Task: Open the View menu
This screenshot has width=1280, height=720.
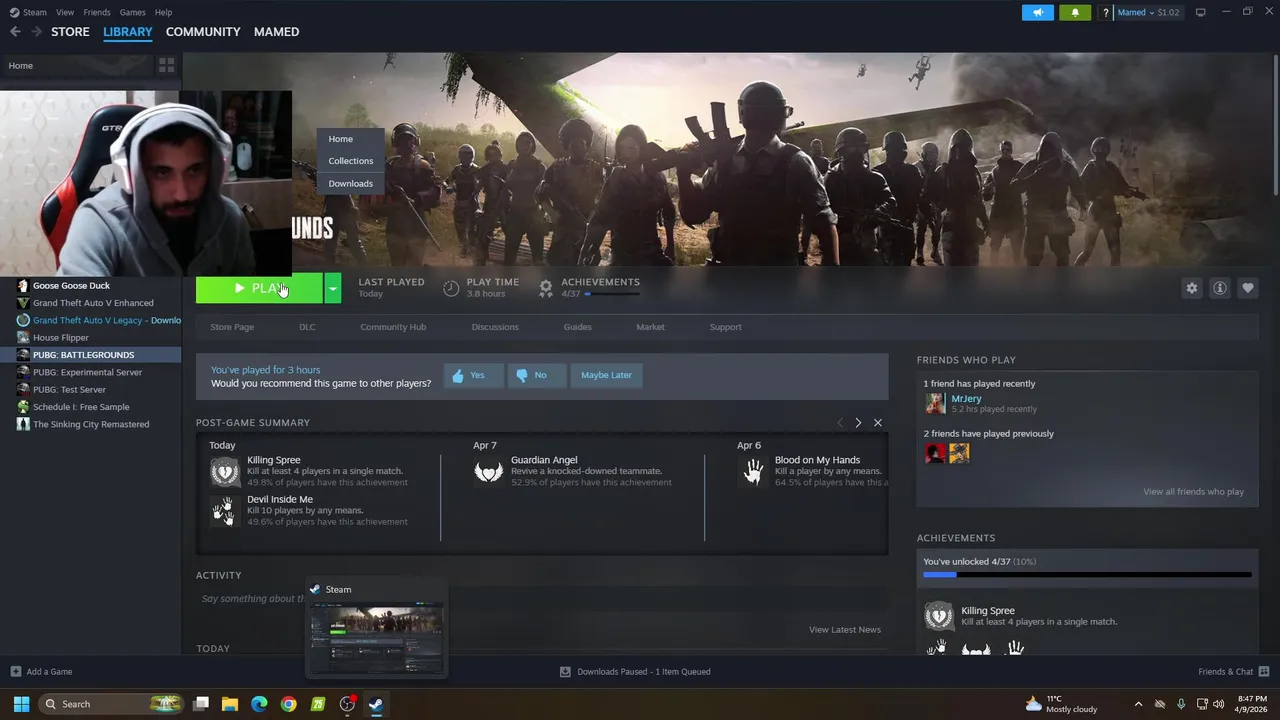Action: pos(65,12)
